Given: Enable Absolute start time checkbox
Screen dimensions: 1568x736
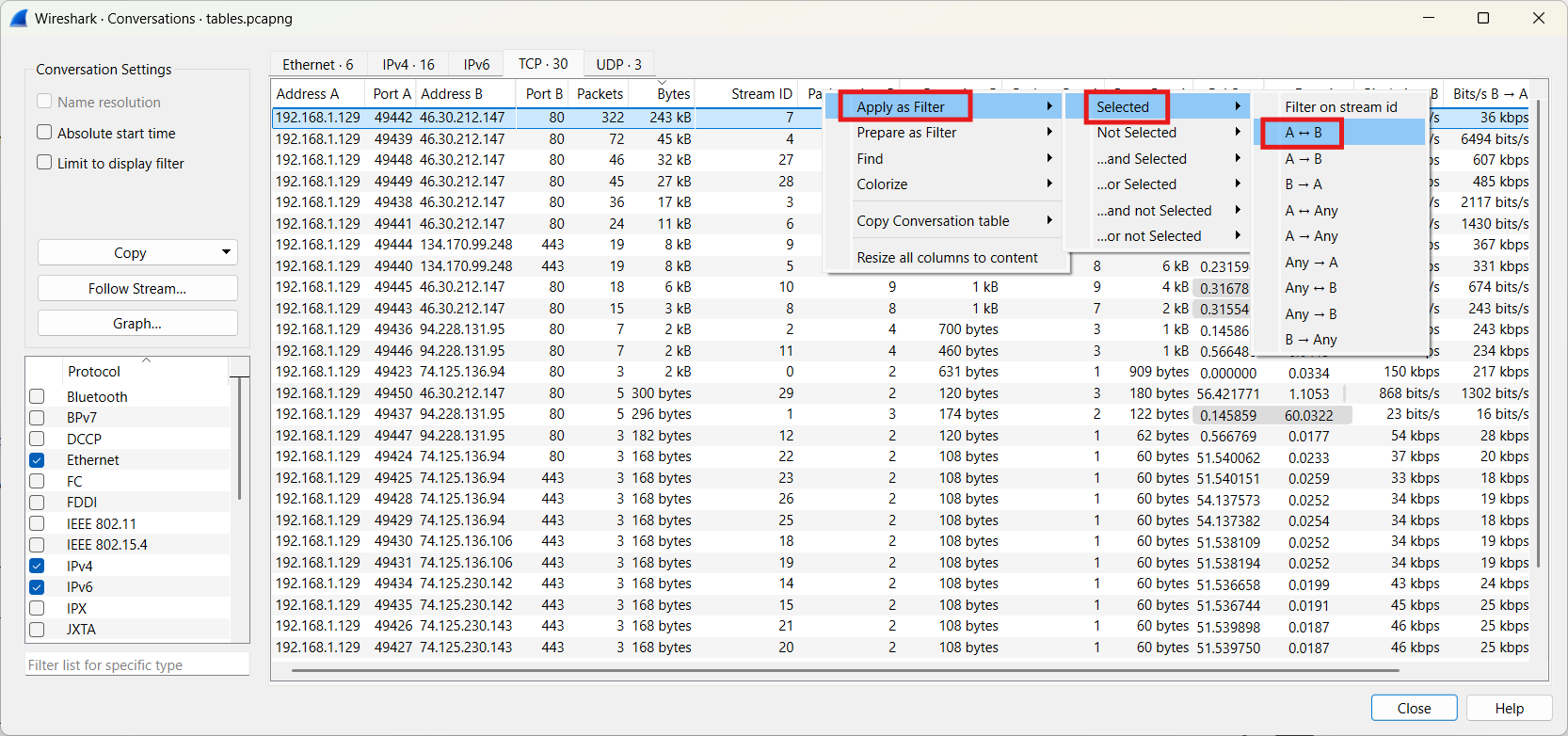Looking at the screenshot, I should click(x=44, y=133).
